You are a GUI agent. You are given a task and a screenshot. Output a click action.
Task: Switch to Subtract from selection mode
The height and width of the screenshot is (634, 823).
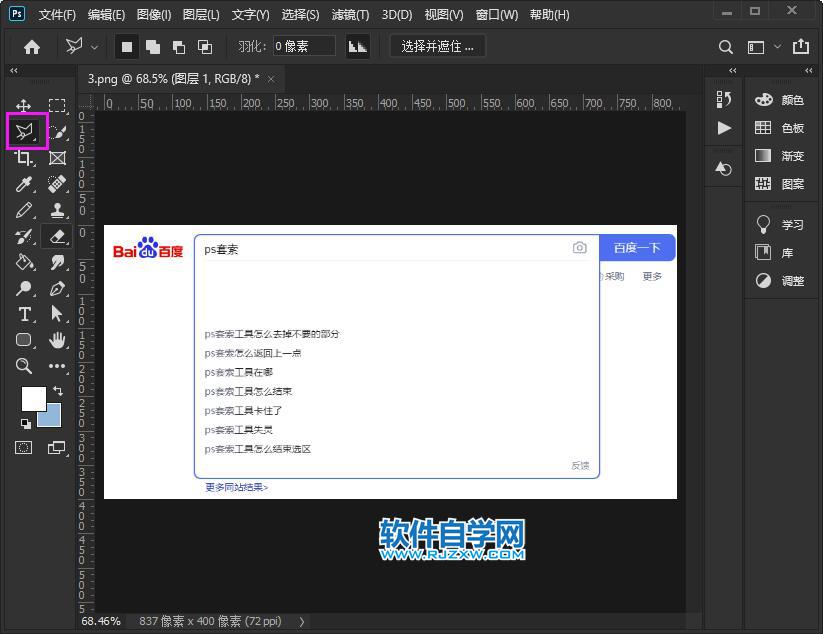click(x=177, y=46)
